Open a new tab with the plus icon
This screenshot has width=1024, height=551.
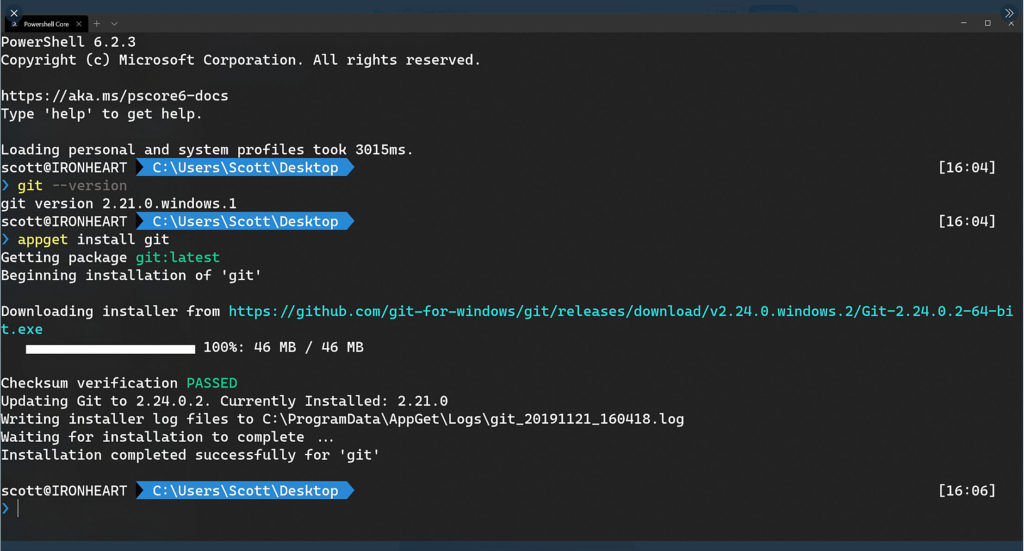click(x=97, y=24)
